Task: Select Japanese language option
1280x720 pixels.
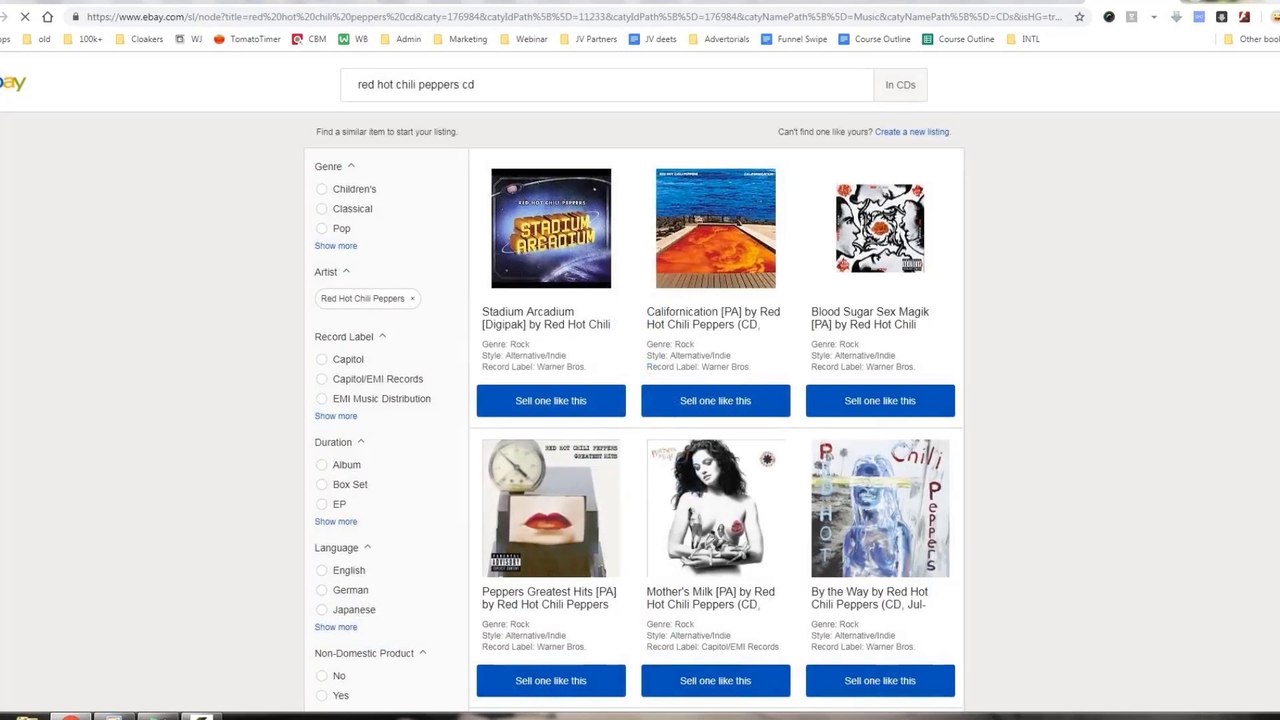Action: [321, 610]
